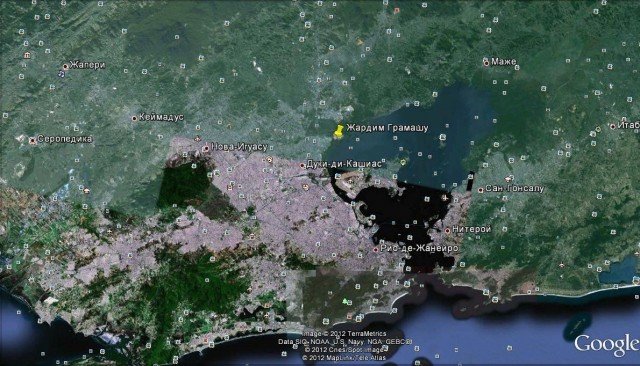Click the white icon above Сан-Гонсалу label
This screenshot has width=640, height=366.
click(x=508, y=179)
